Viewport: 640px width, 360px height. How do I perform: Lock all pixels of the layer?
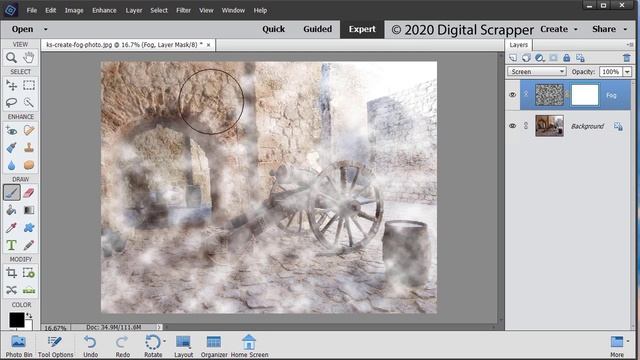point(567,58)
